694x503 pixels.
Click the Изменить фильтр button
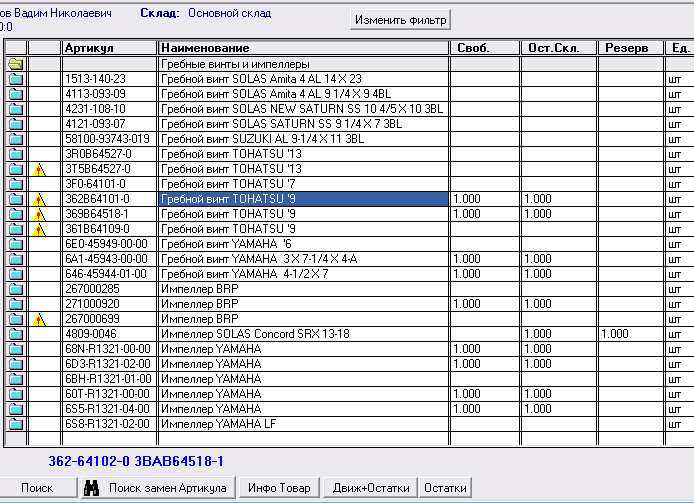(400, 20)
